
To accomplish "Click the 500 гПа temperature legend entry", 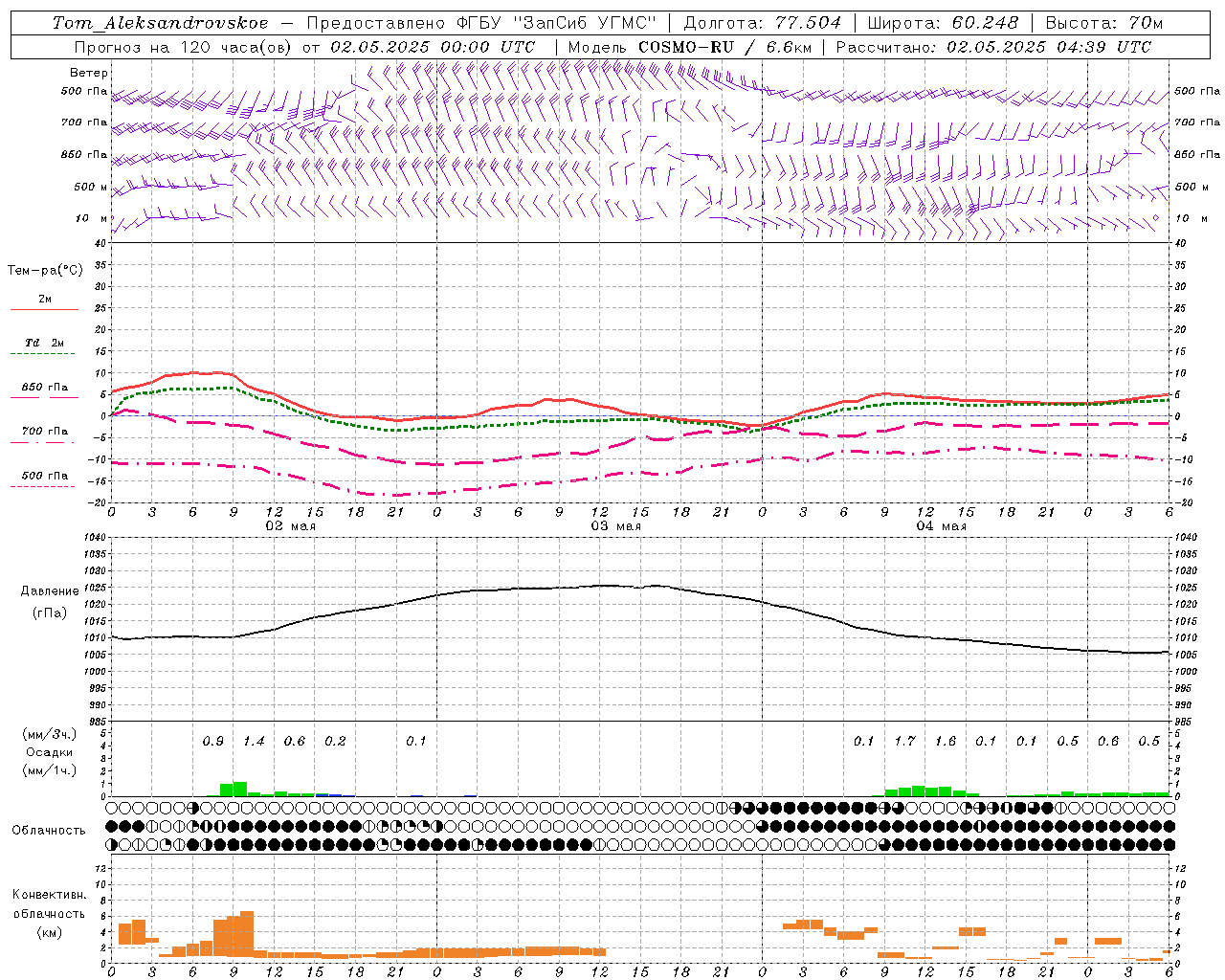I will point(45,476).
